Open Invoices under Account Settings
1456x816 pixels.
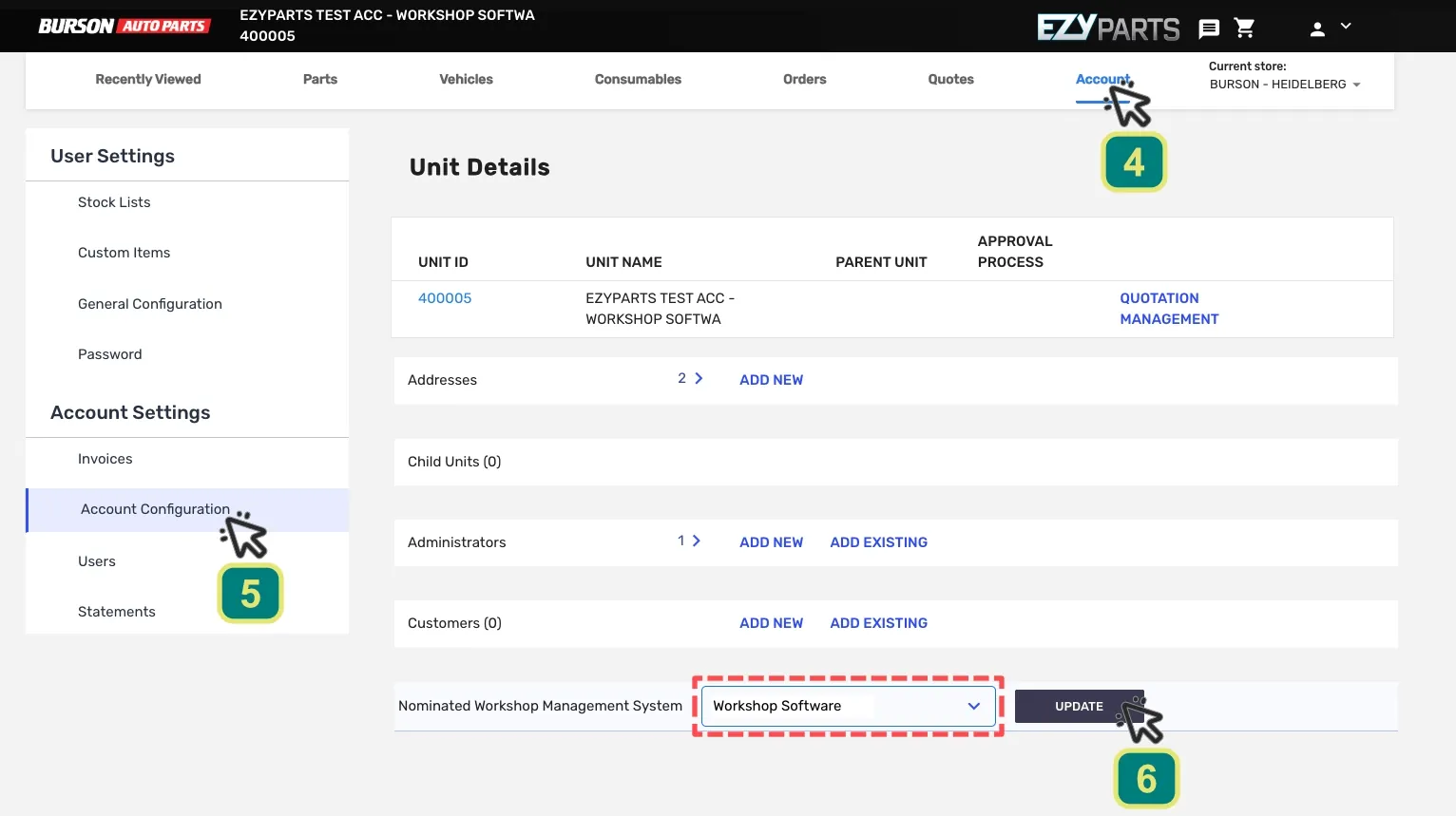click(x=105, y=459)
